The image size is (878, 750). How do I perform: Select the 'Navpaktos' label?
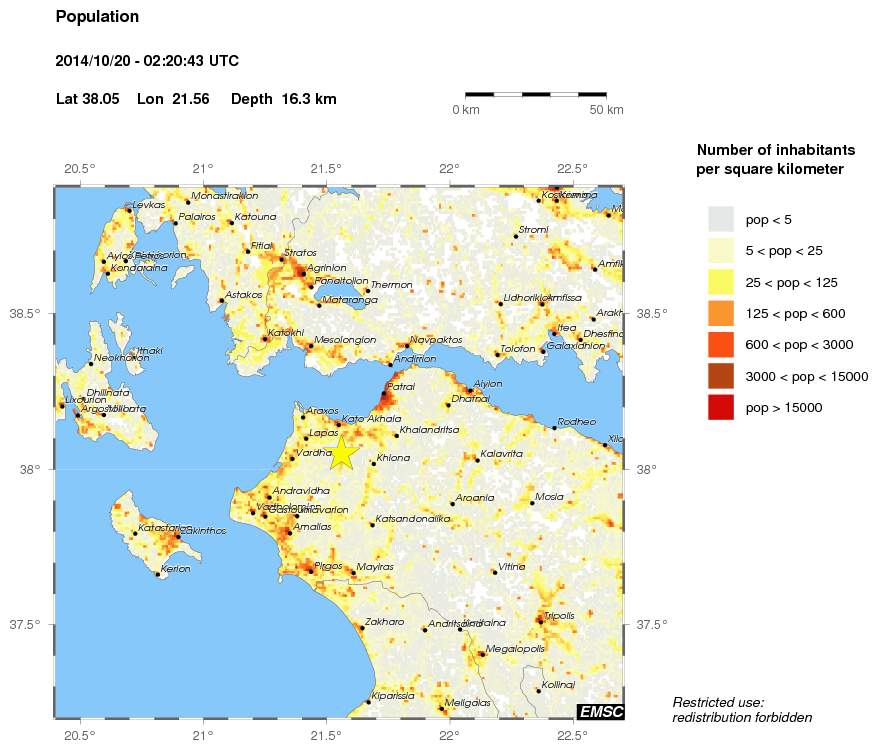click(x=436, y=339)
